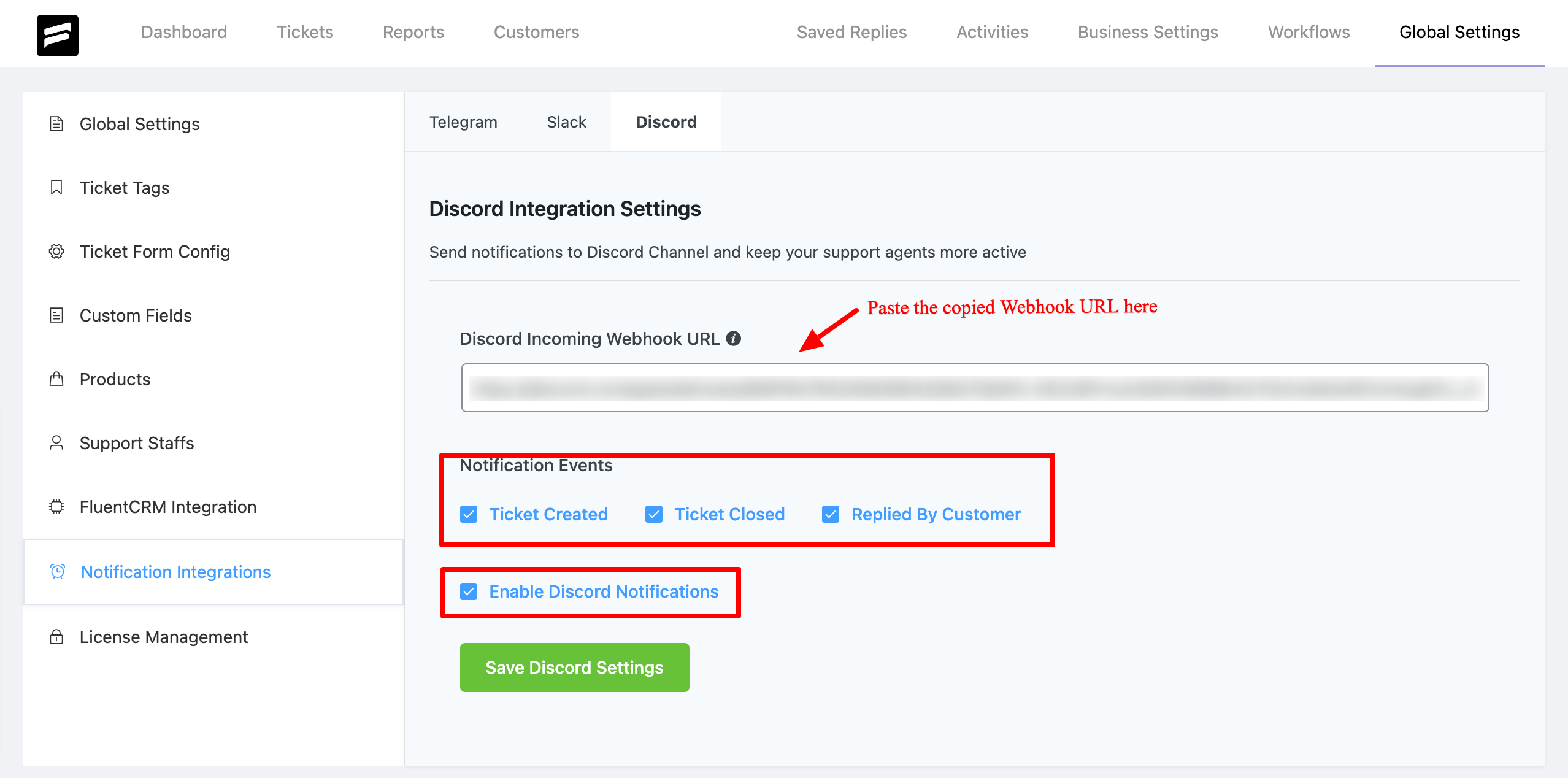Click the Ticket Tags sidebar icon

pyautogui.click(x=57, y=187)
